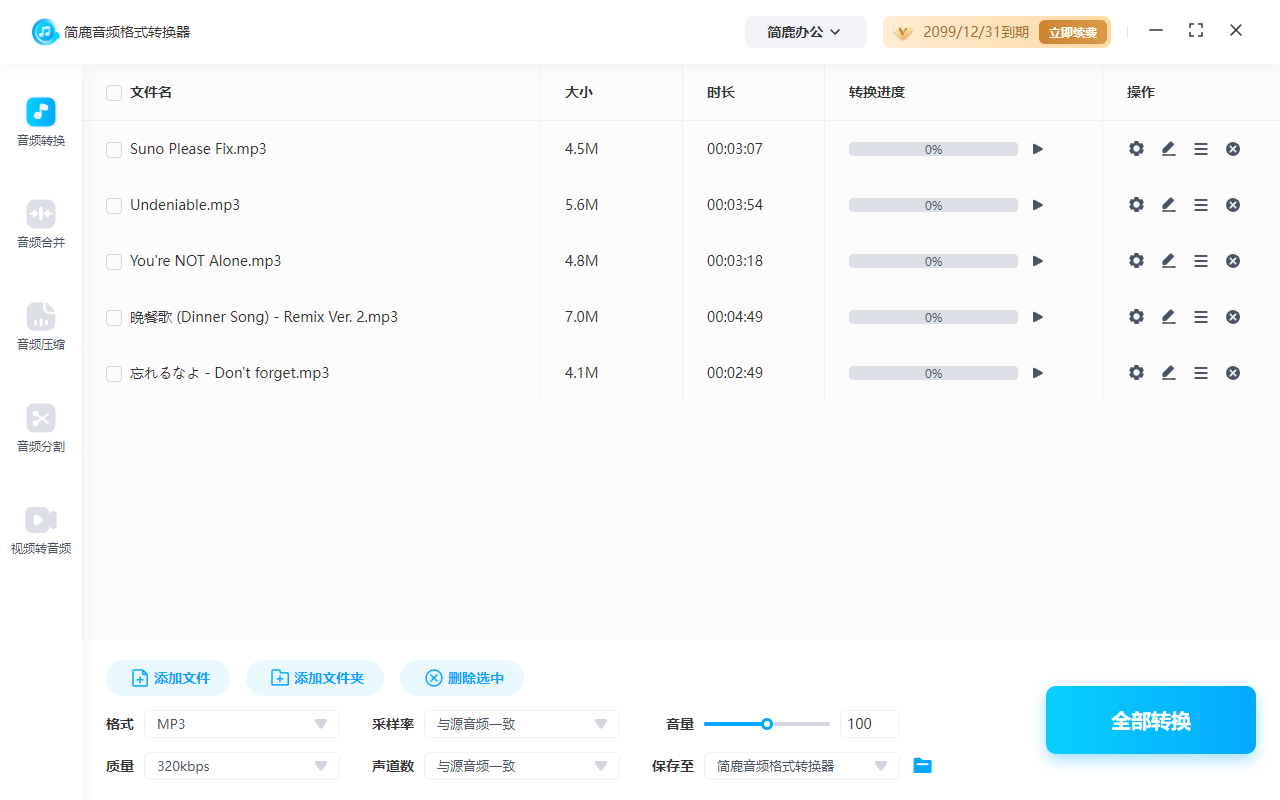The width and height of the screenshot is (1280, 800).
Task: Browse output folder with folder icon
Action: coord(922,765)
